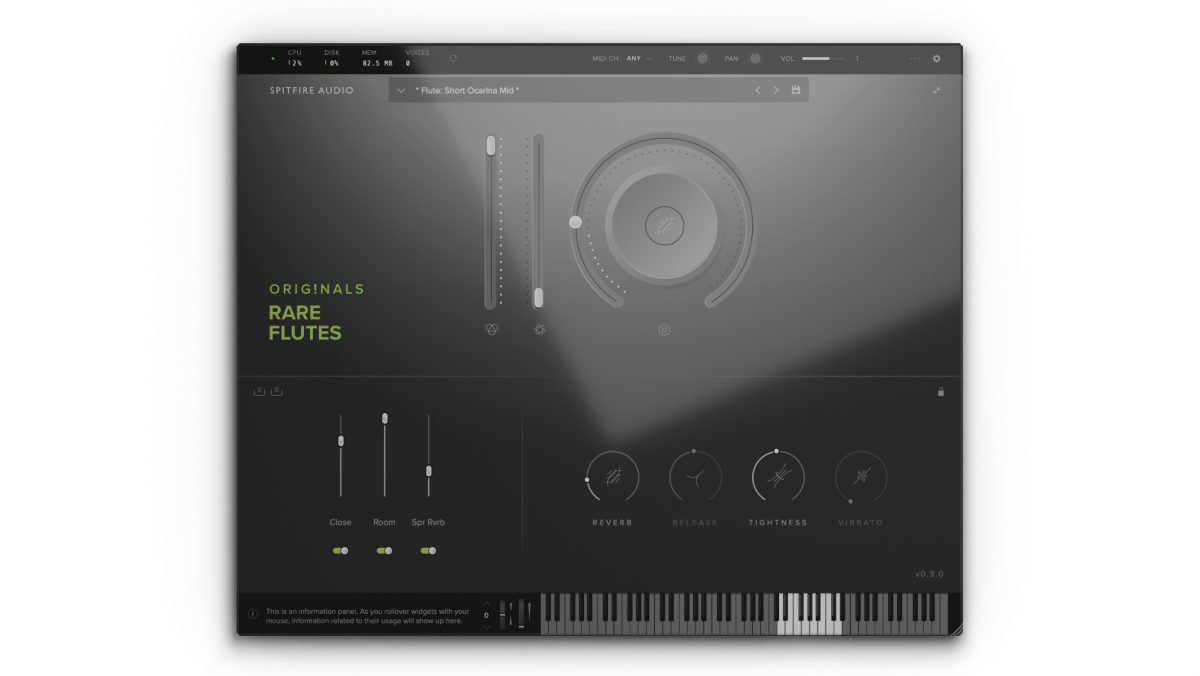Click the Tightness knob
Viewport: 1200px width, 676px height.
(778, 477)
